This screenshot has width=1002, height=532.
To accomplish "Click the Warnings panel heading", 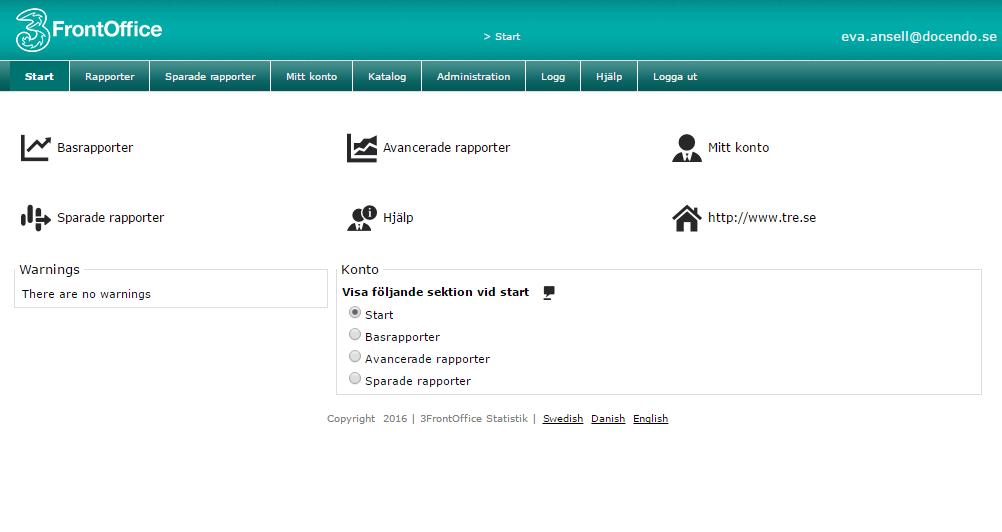I will pyautogui.click(x=50, y=270).
